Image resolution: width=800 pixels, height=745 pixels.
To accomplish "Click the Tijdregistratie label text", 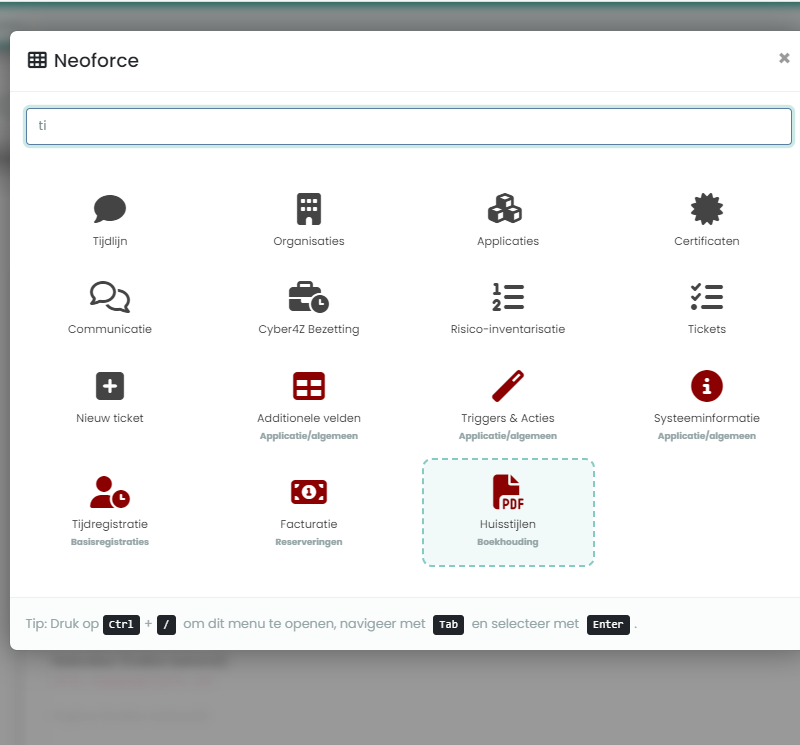I will (x=110, y=524).
